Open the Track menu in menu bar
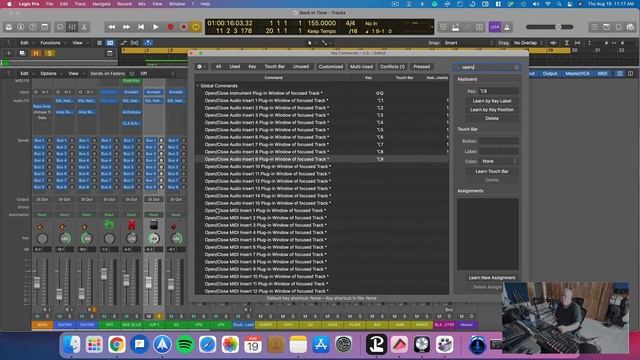The width and height of the screenshot is (640, 360). click(x=80, y=4)
